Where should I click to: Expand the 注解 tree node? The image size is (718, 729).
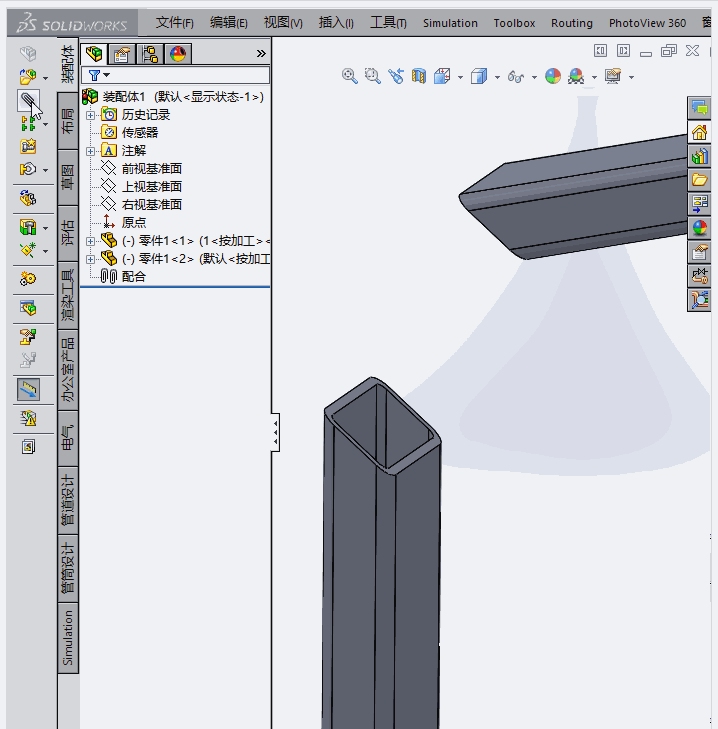point(91,151)
